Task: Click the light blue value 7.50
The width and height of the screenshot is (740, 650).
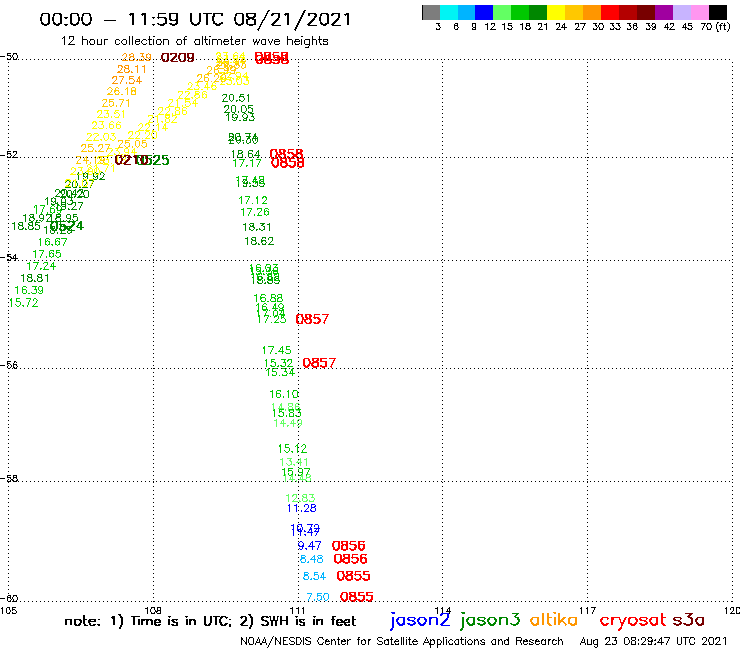Action: click(x=318, y=597)
